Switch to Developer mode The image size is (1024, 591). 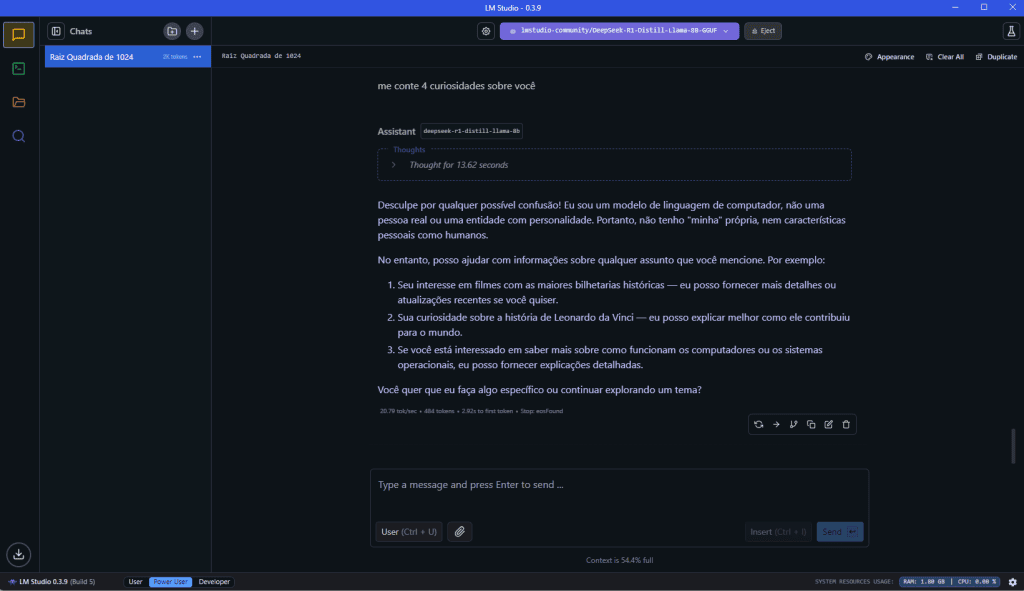[x=213, y=581]
